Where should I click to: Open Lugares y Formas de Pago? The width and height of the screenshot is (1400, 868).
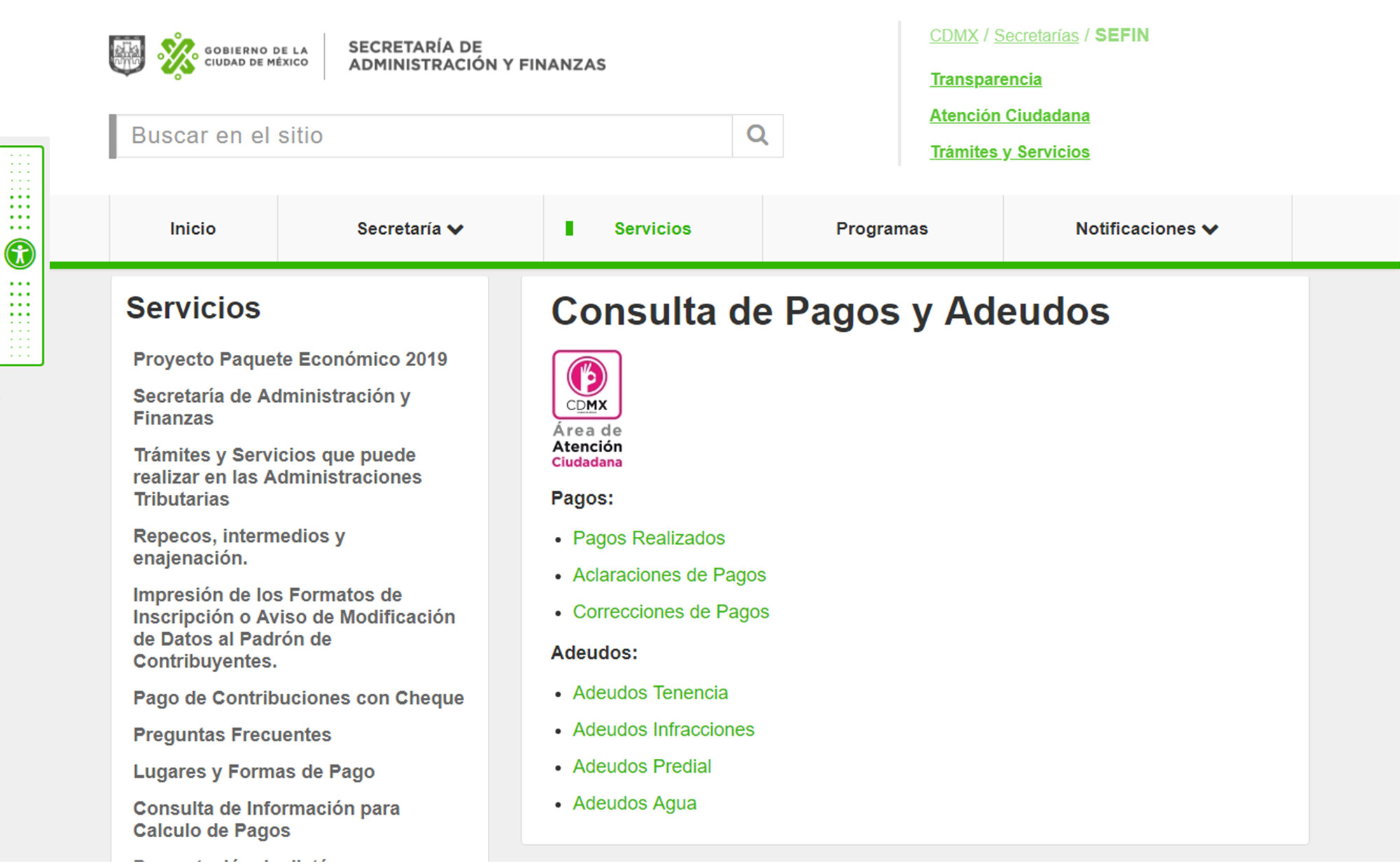253,772
